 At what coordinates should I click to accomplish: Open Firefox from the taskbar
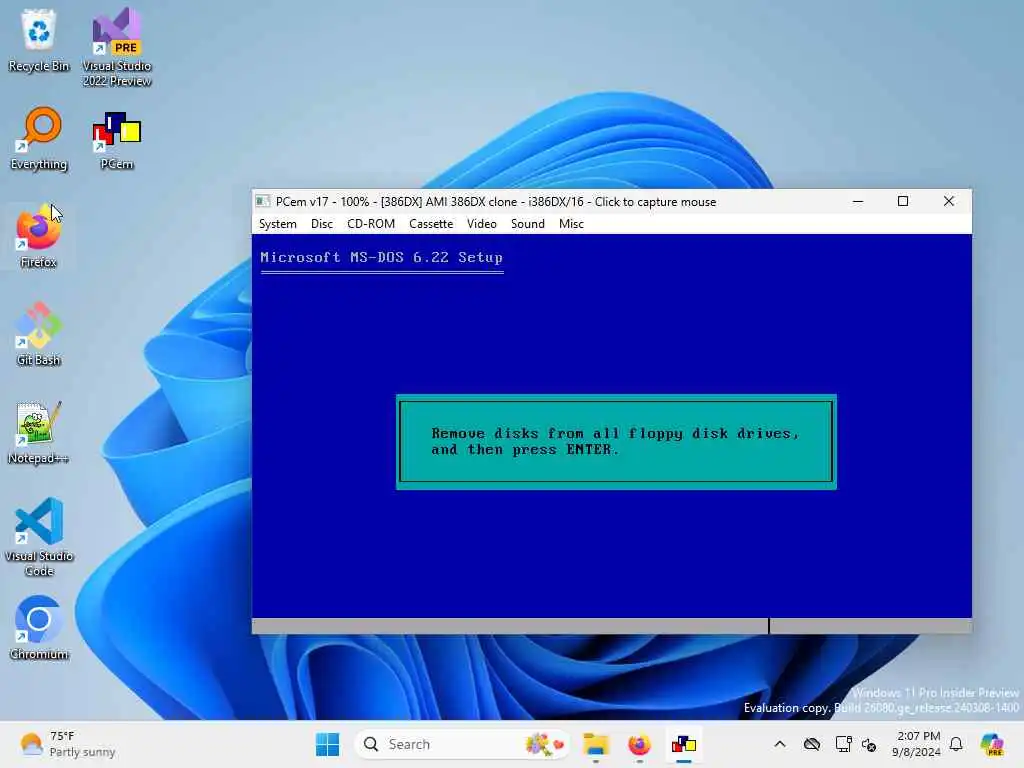pyautogui.click(x=639, y=744)
